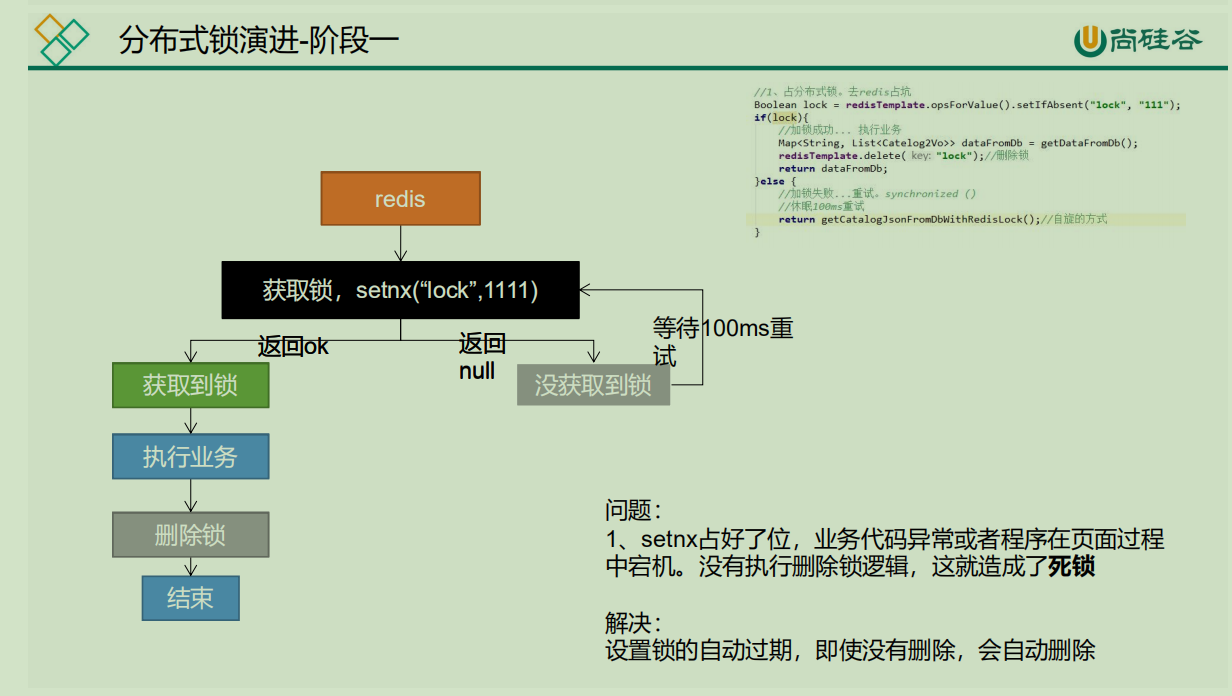Select the orange redis box
This screenshot has width=1232, height=696.
click(400, 198)
